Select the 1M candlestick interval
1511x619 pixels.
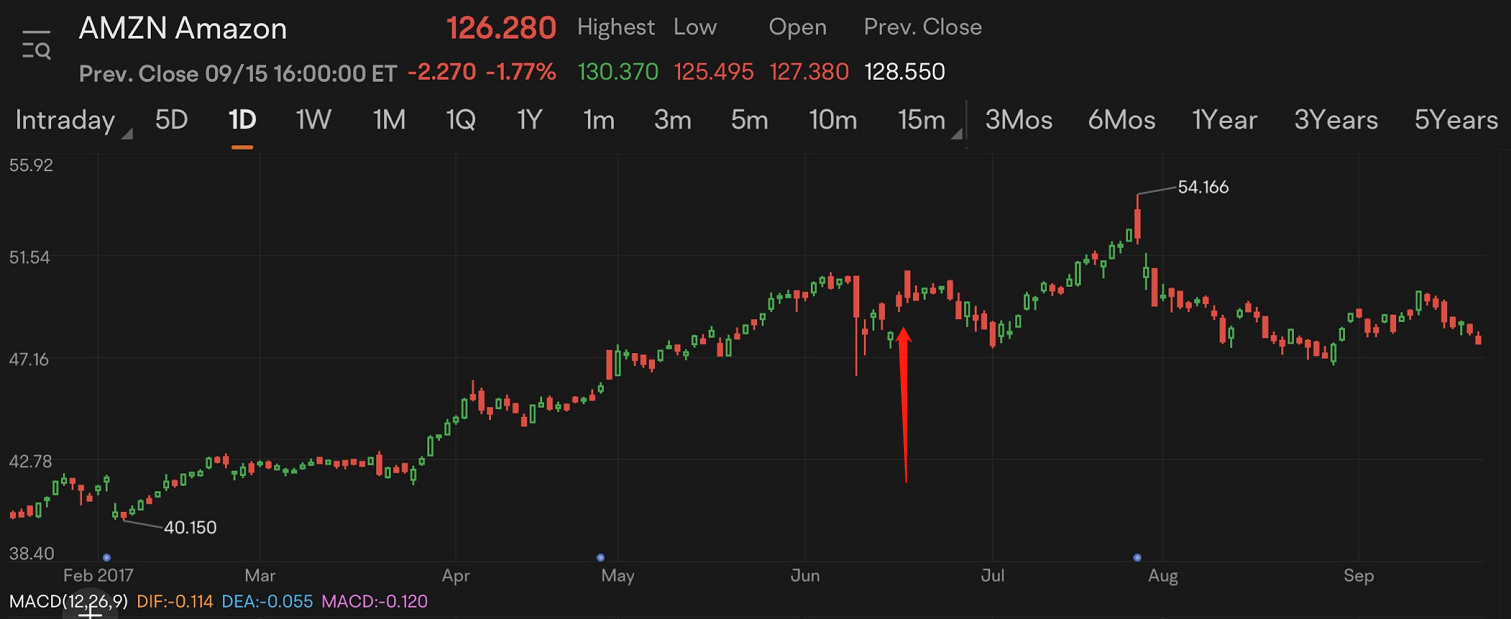[x=389, y=121]
